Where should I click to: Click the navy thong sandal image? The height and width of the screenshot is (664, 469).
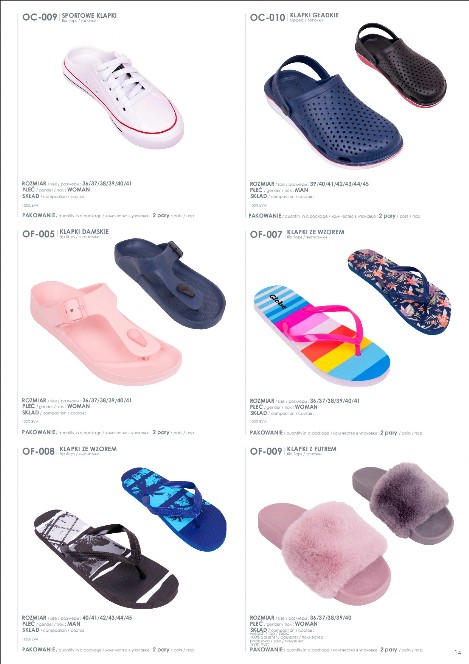(x=170, y=283)
